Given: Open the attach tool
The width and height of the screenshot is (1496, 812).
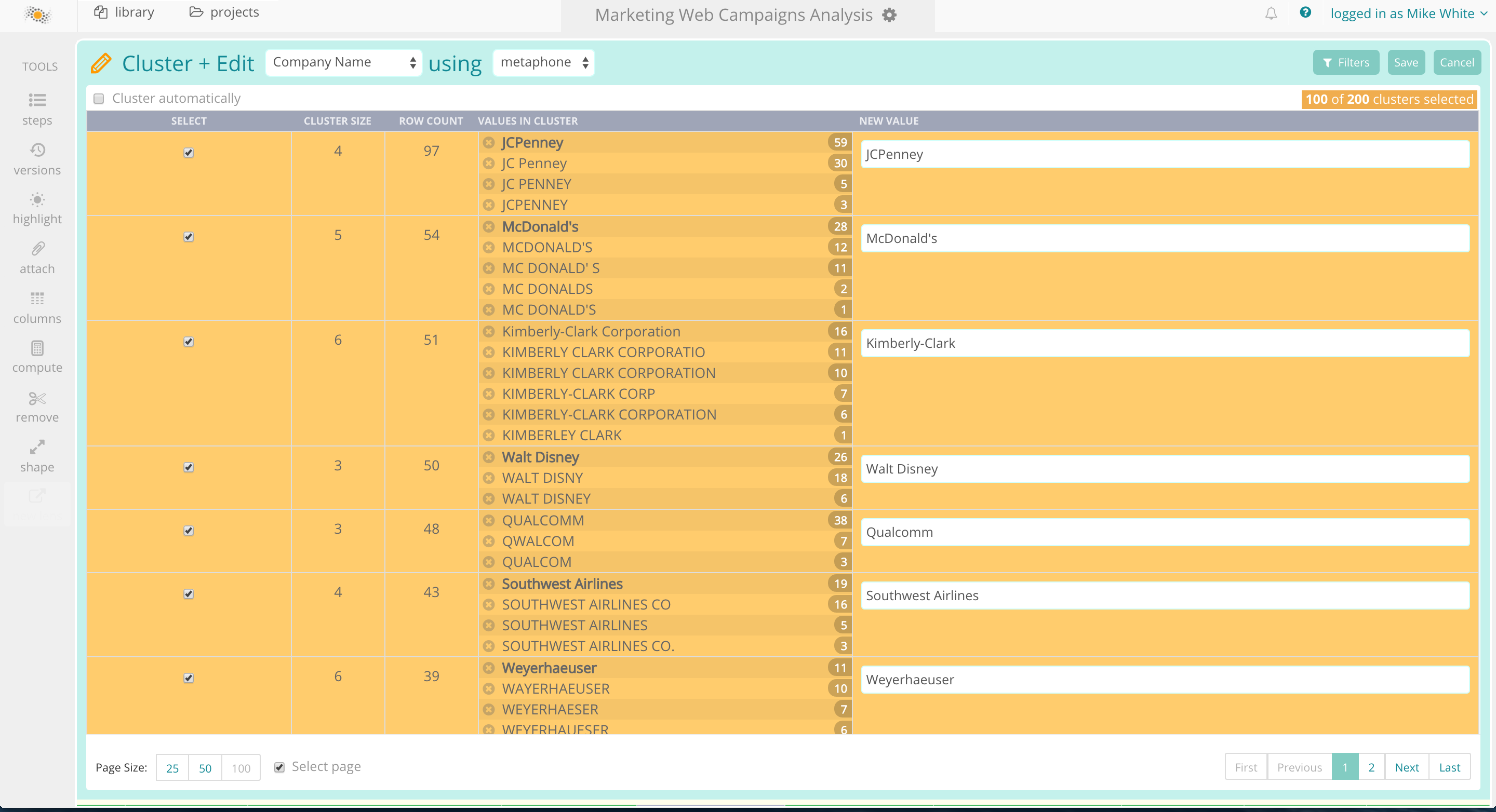Looking at the screenshot, I should pos(37,258).
